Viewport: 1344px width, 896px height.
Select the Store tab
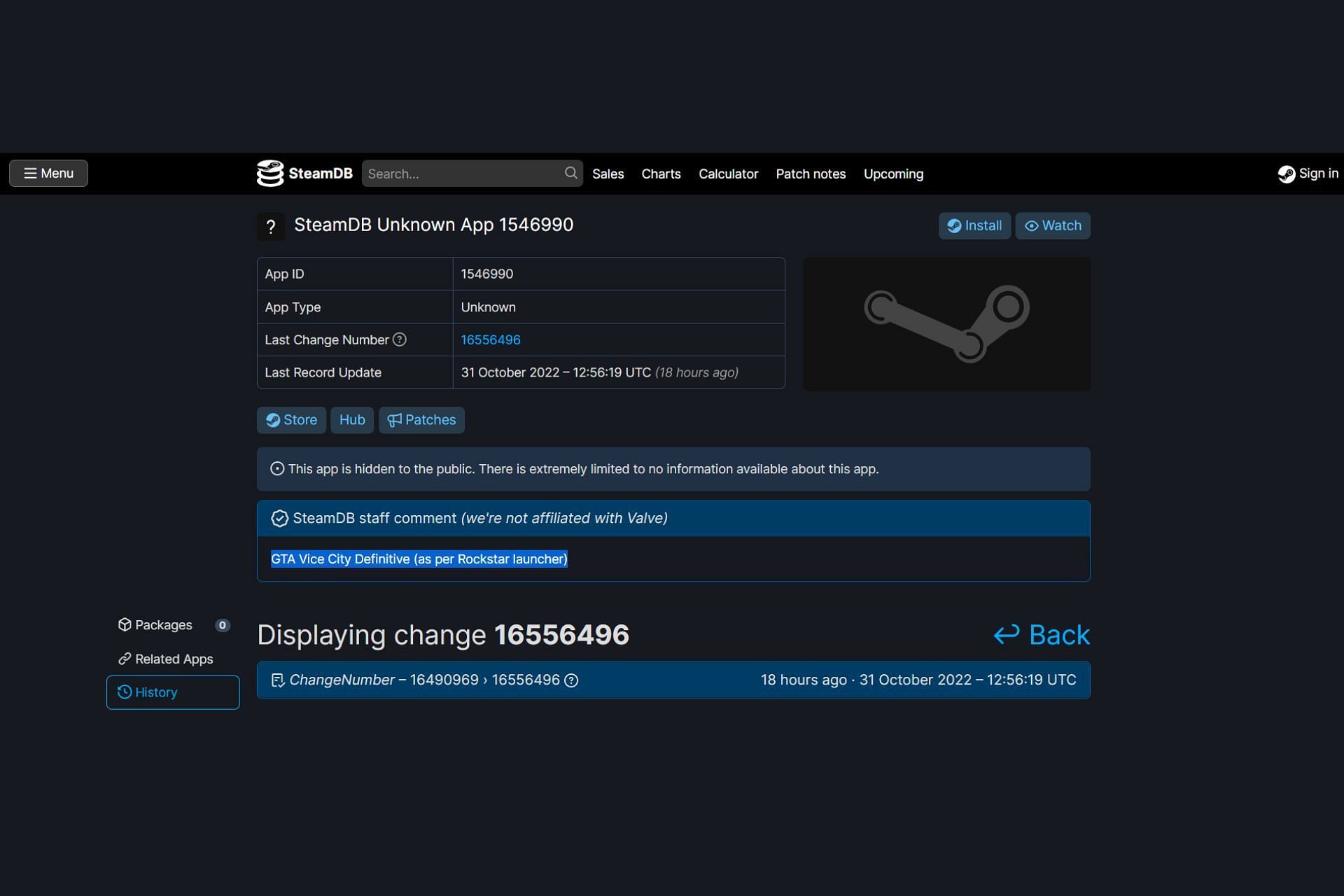[292, 419]
